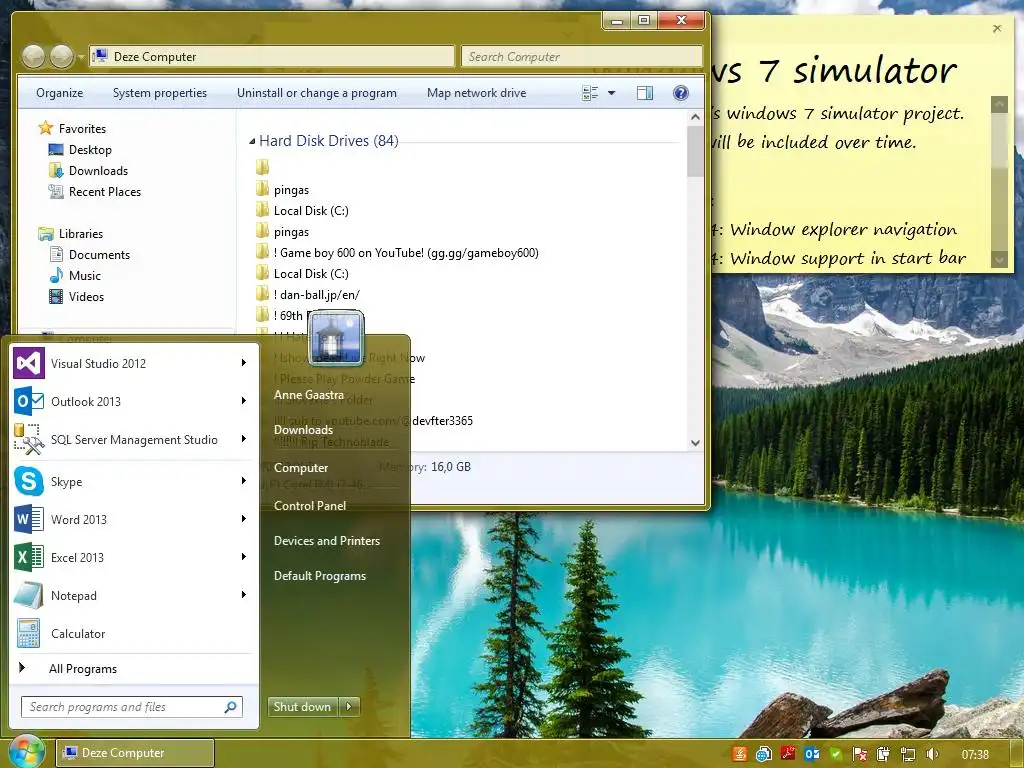Screen dimensions: 1024x768
Task: Click the network connection tray icon
Action: tap(908, 754)
